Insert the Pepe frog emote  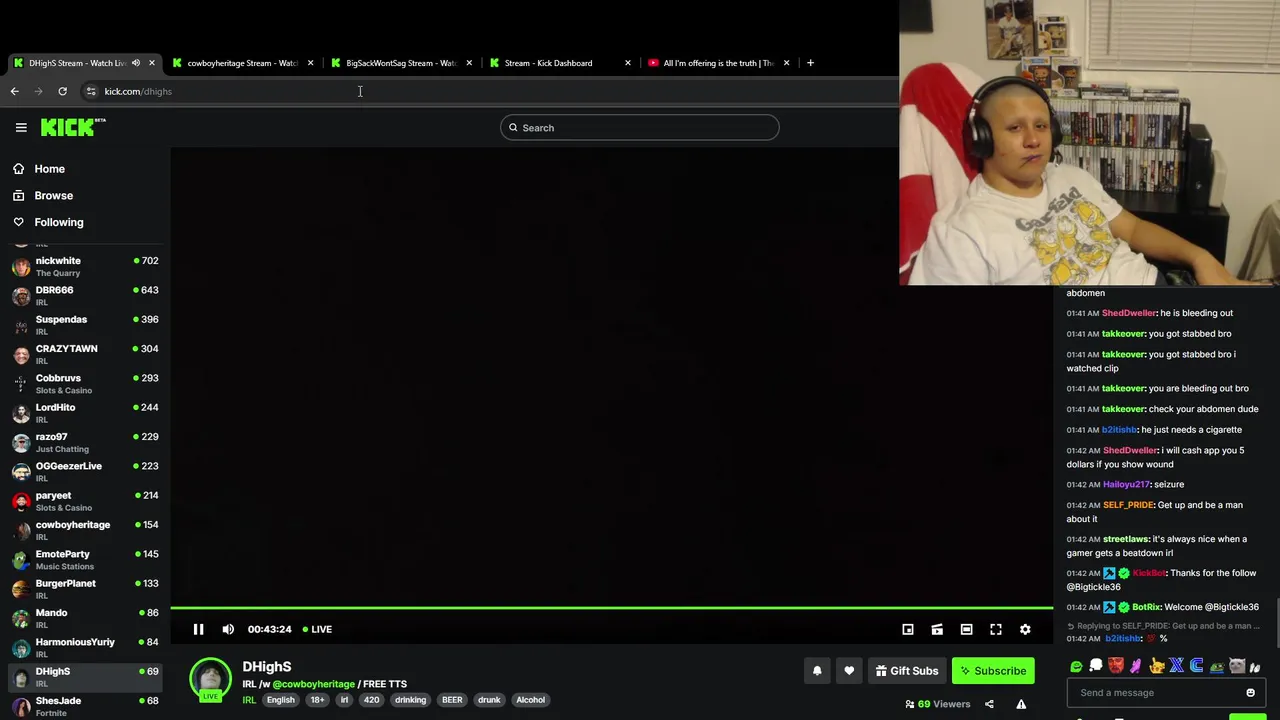click(1217, 666)
